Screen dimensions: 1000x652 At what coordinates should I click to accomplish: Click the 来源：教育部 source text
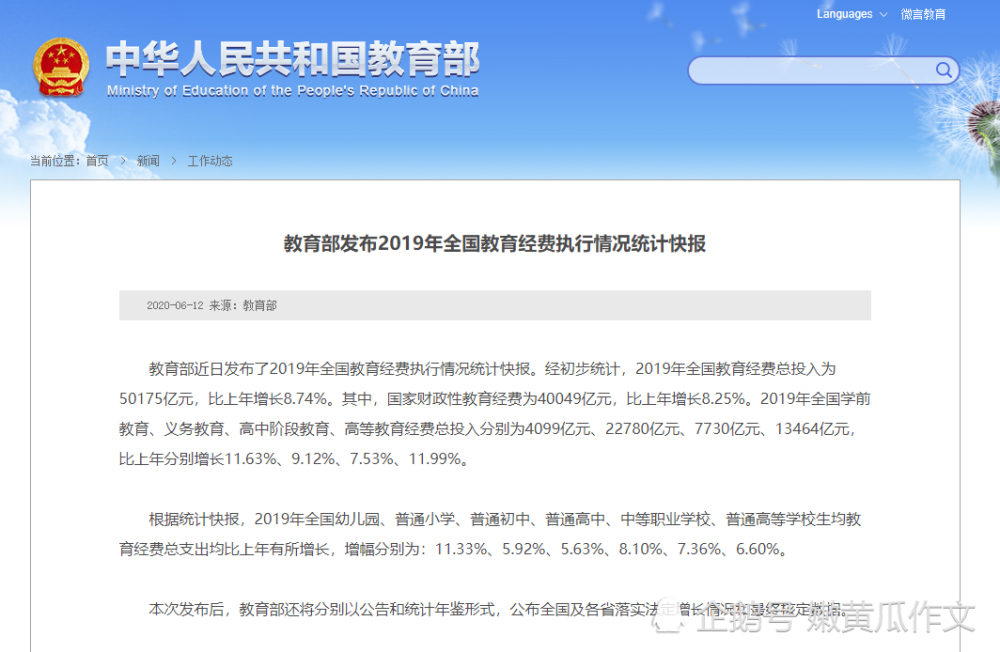point(243,306)
